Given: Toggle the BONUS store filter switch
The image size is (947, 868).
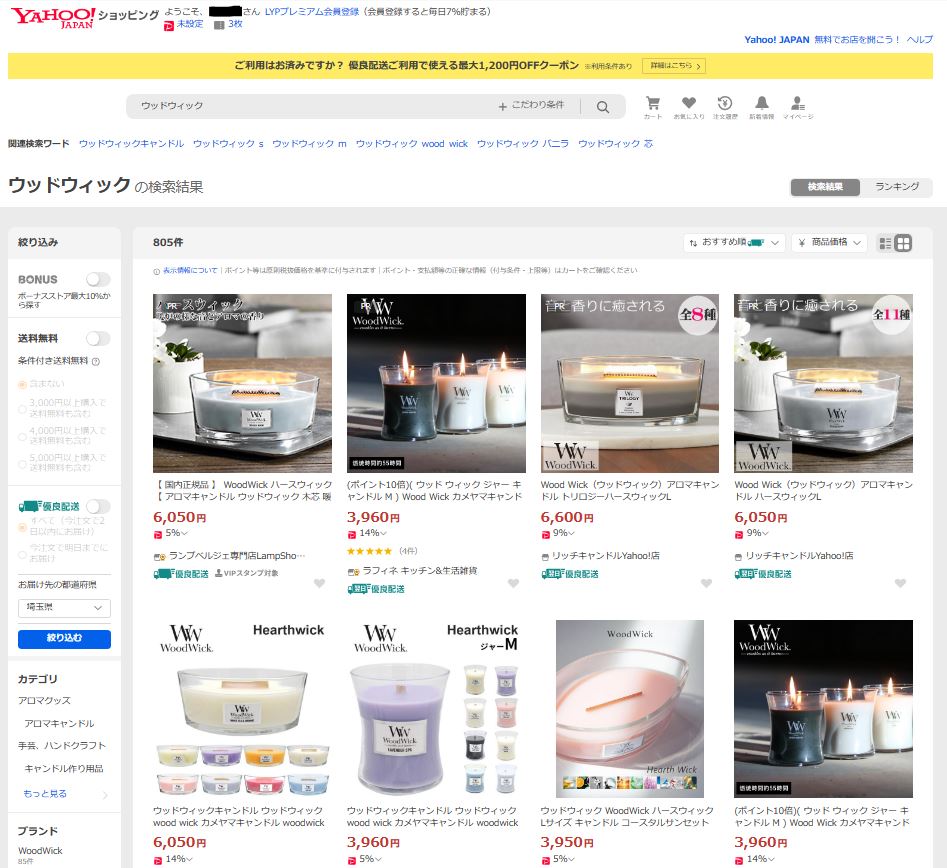Looking at the screenshot, I should 98,280.
